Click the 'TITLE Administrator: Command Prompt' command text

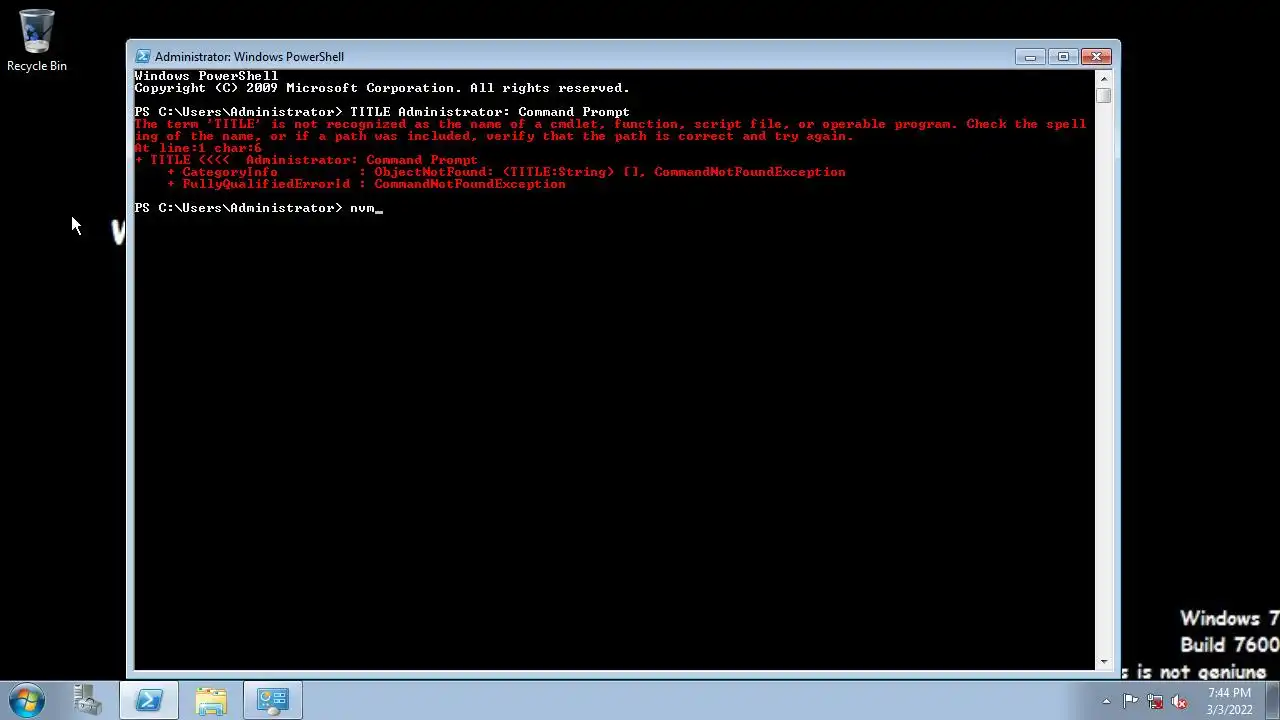click(490, 112)
